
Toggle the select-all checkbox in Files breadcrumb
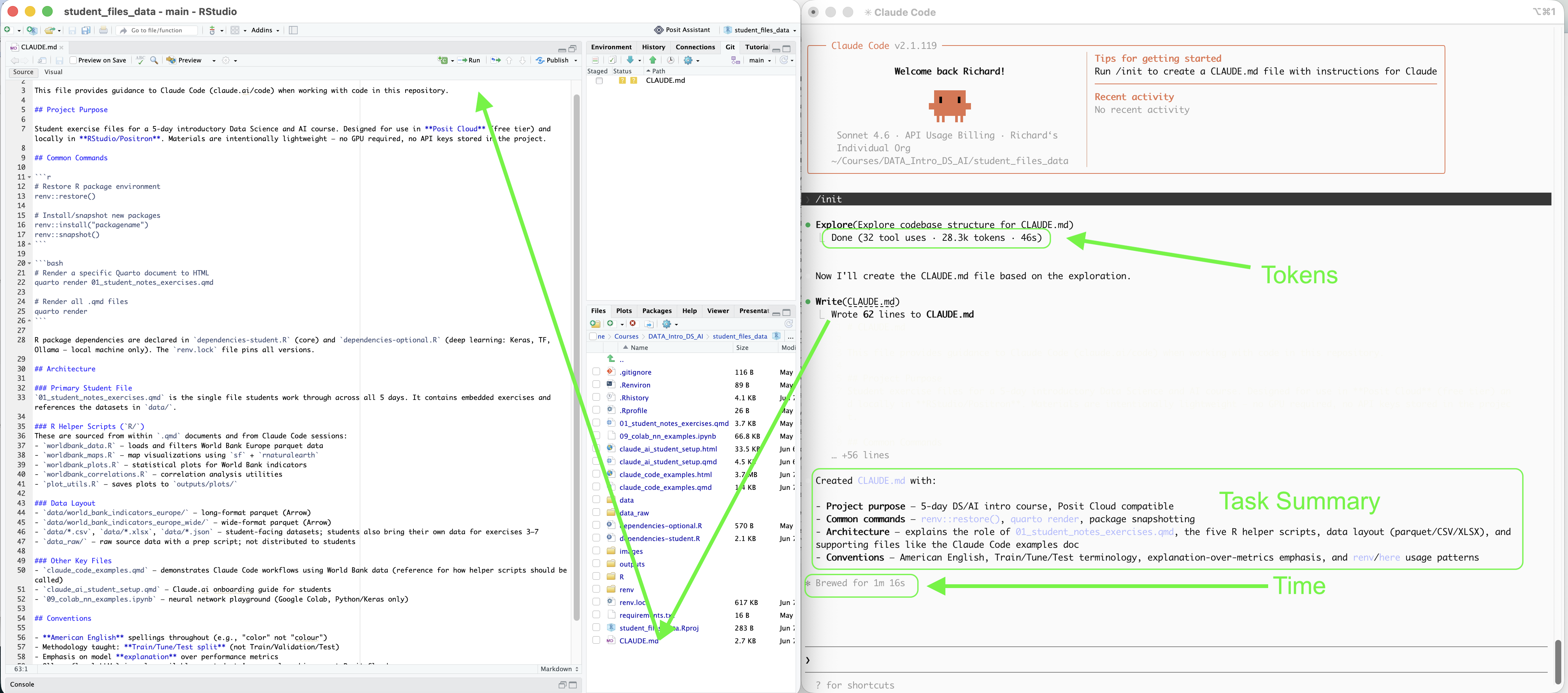click(x=593, y=336)
